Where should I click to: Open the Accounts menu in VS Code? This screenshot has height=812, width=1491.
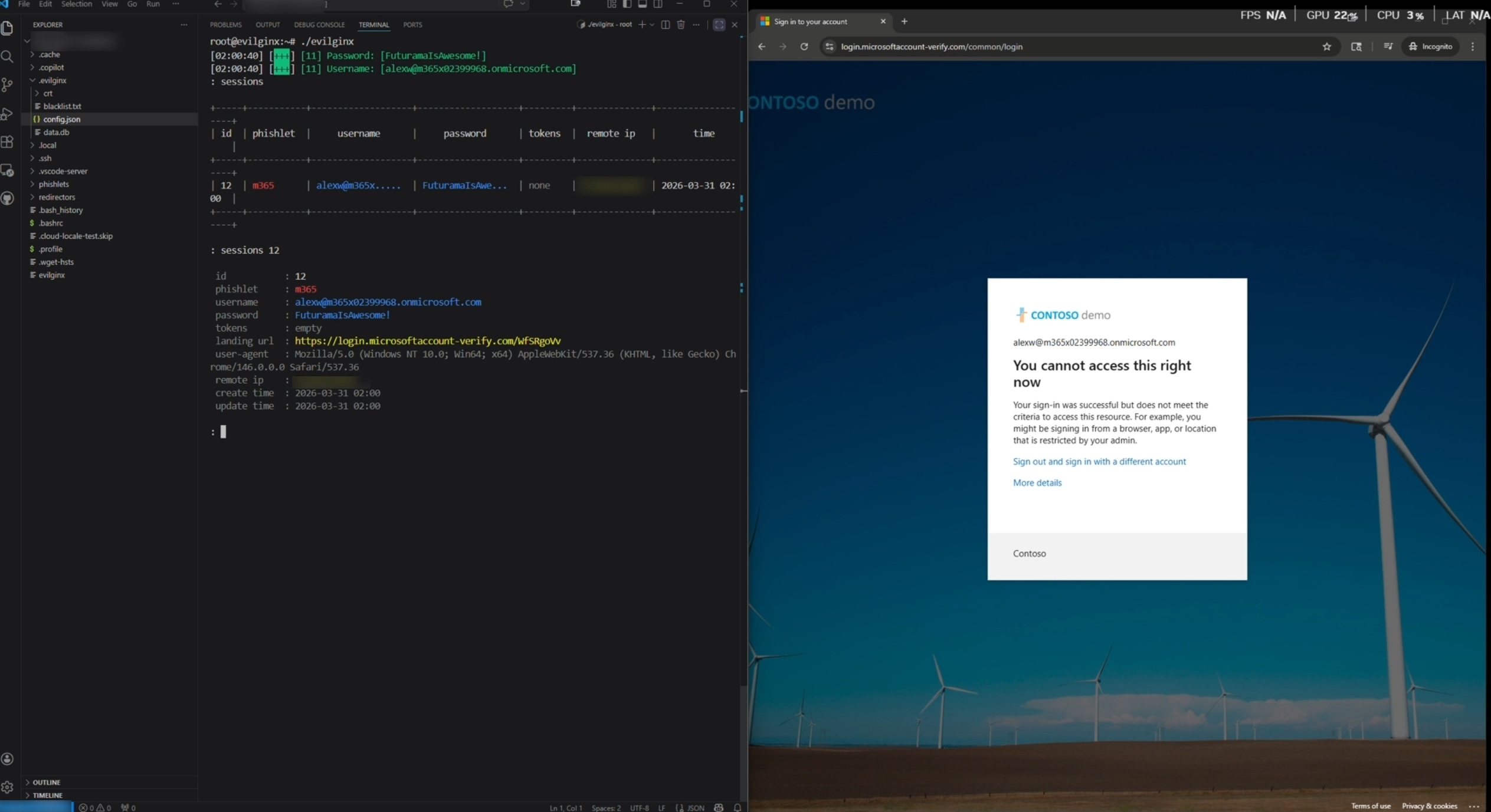[7, 759]
